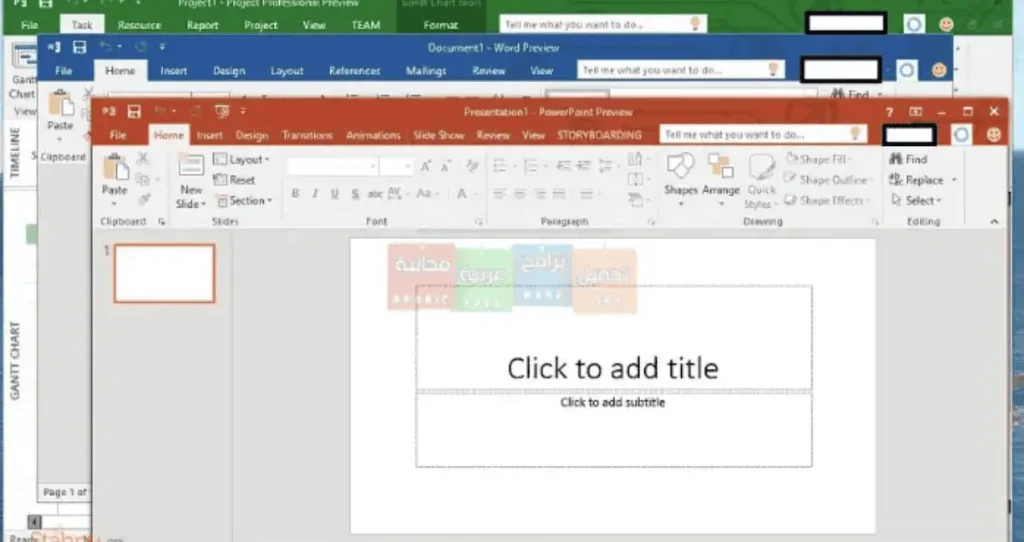Switch to PowerPoint's Animations tab
The width and height of the screenshot is (1024, 542).
click(x=374, y=135)
